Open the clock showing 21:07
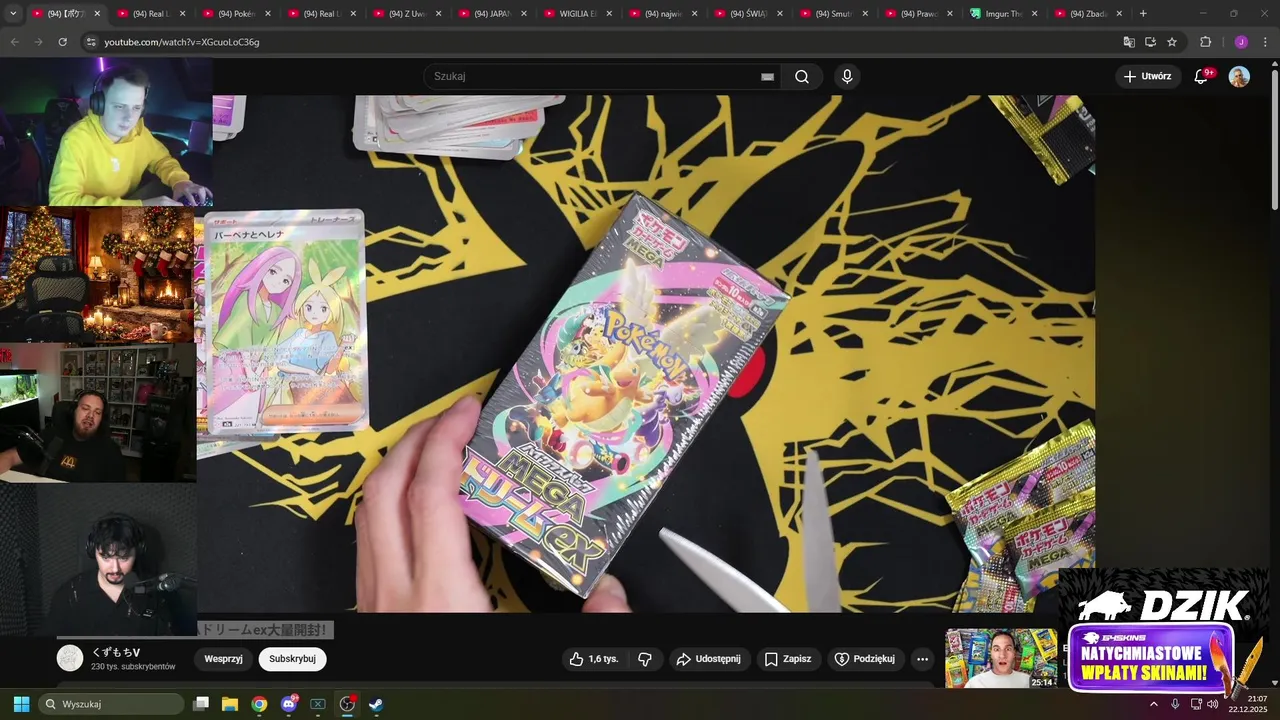 pos(1248,704)
